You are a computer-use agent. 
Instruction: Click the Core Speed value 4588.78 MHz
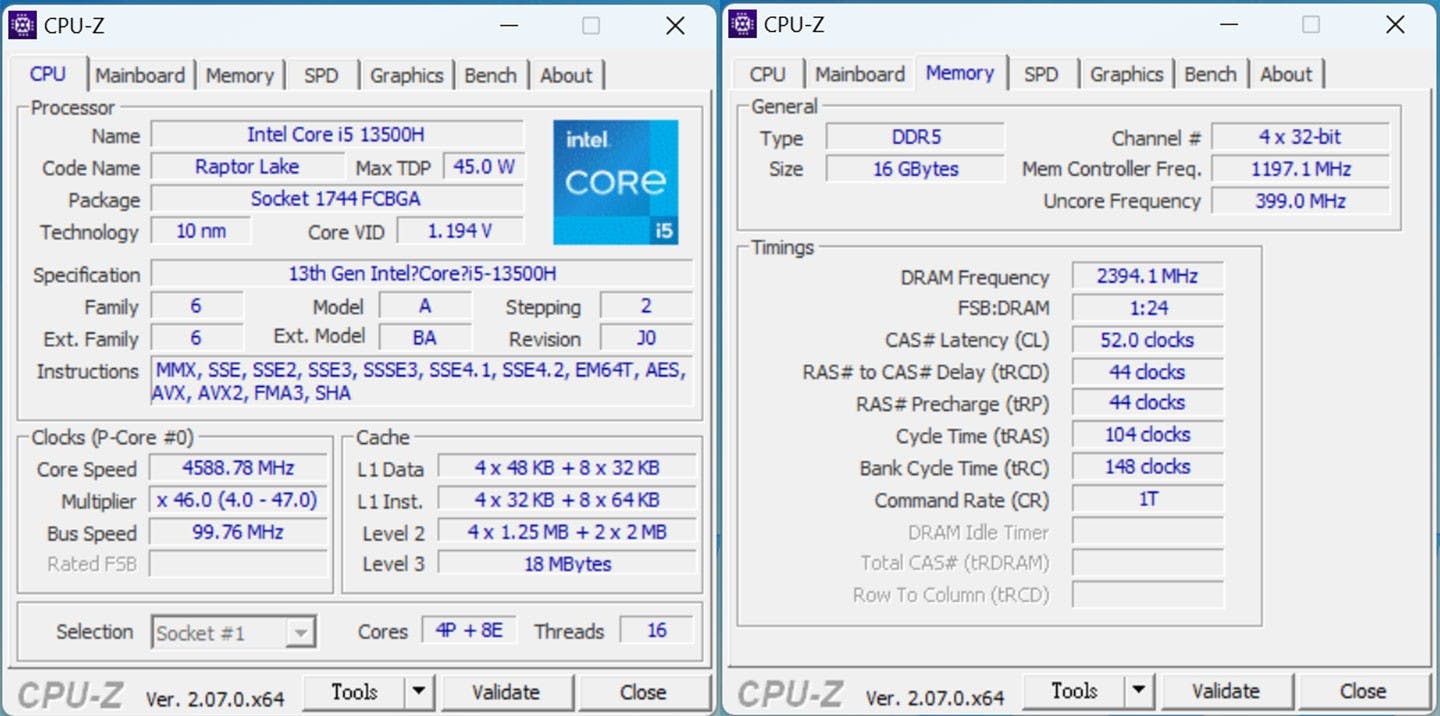pyautogui.click(x=238, y=468)
